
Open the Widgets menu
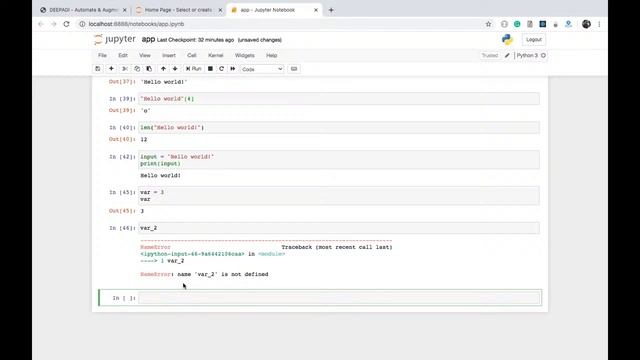[x=244, y=56]
